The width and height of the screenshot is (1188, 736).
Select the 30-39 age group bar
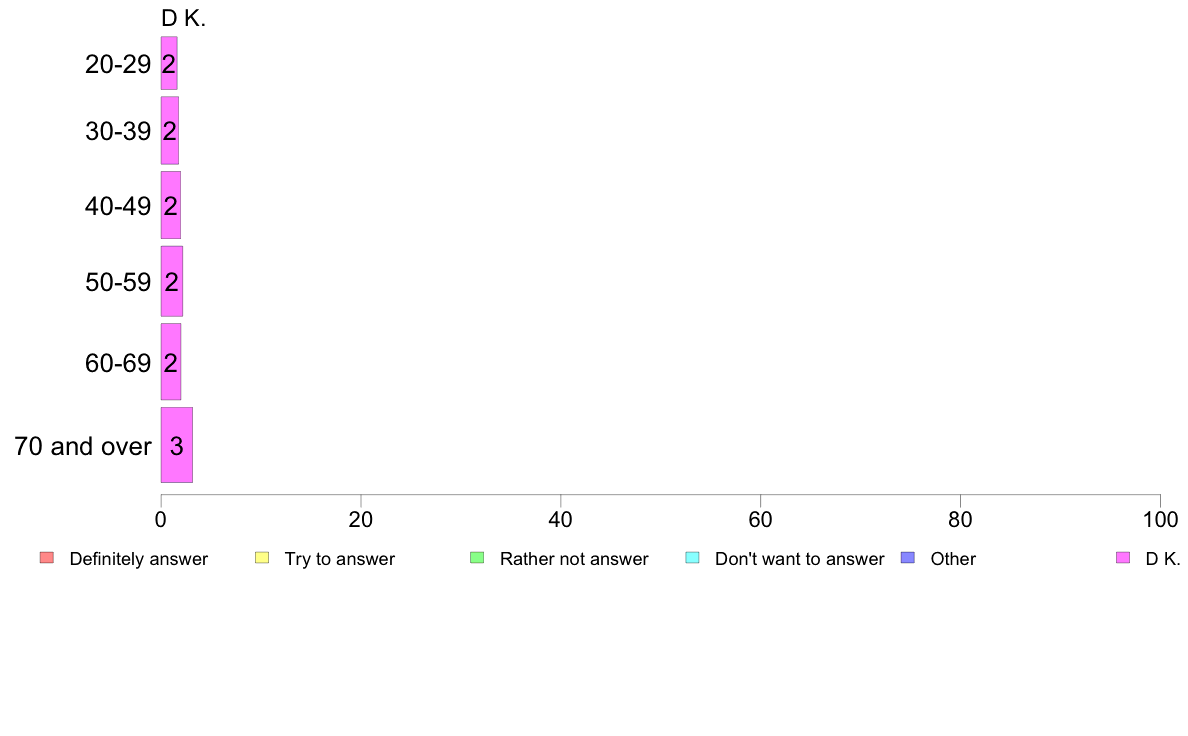(170, 130)
